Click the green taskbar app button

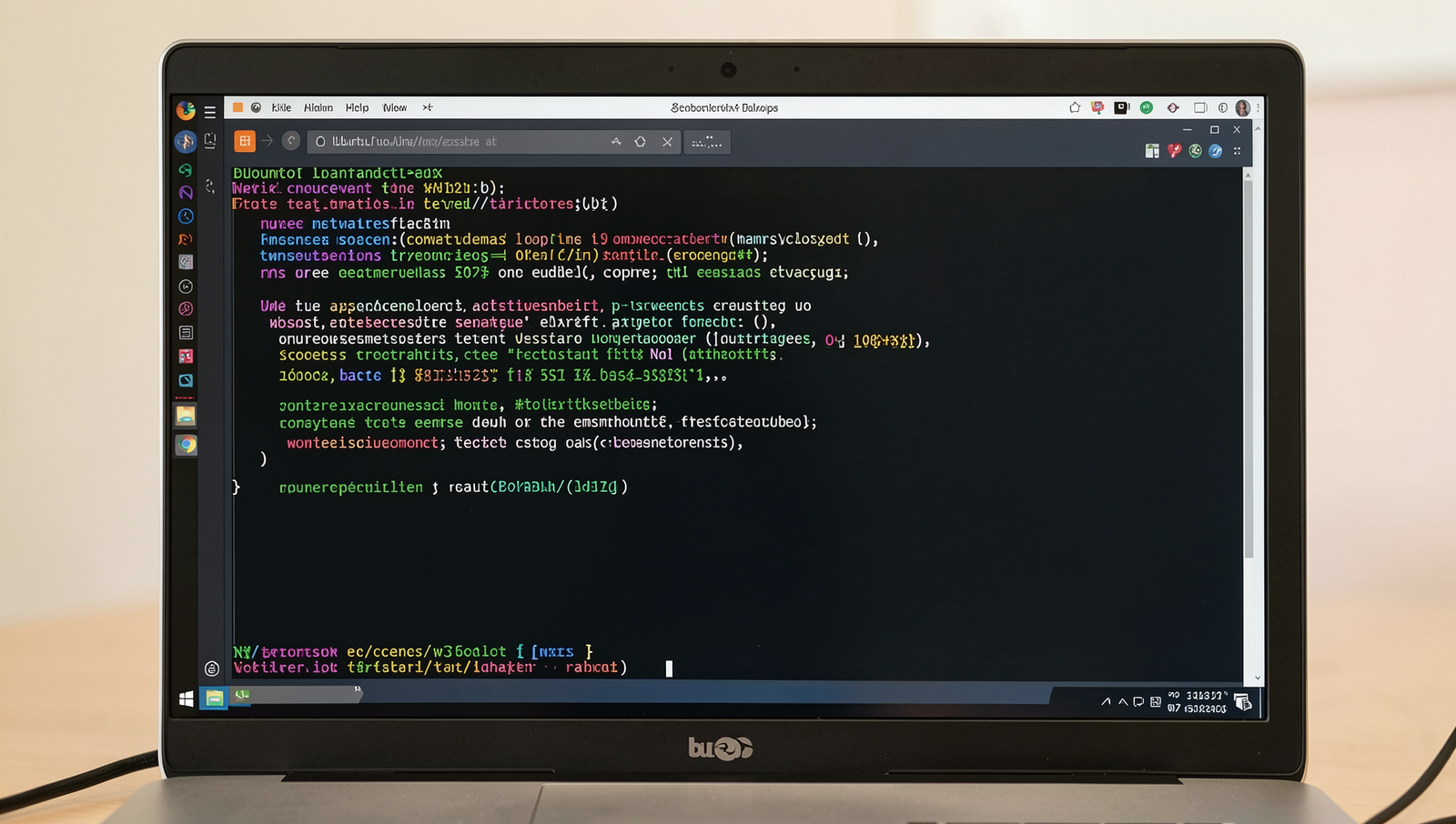(x=242, y=695)
